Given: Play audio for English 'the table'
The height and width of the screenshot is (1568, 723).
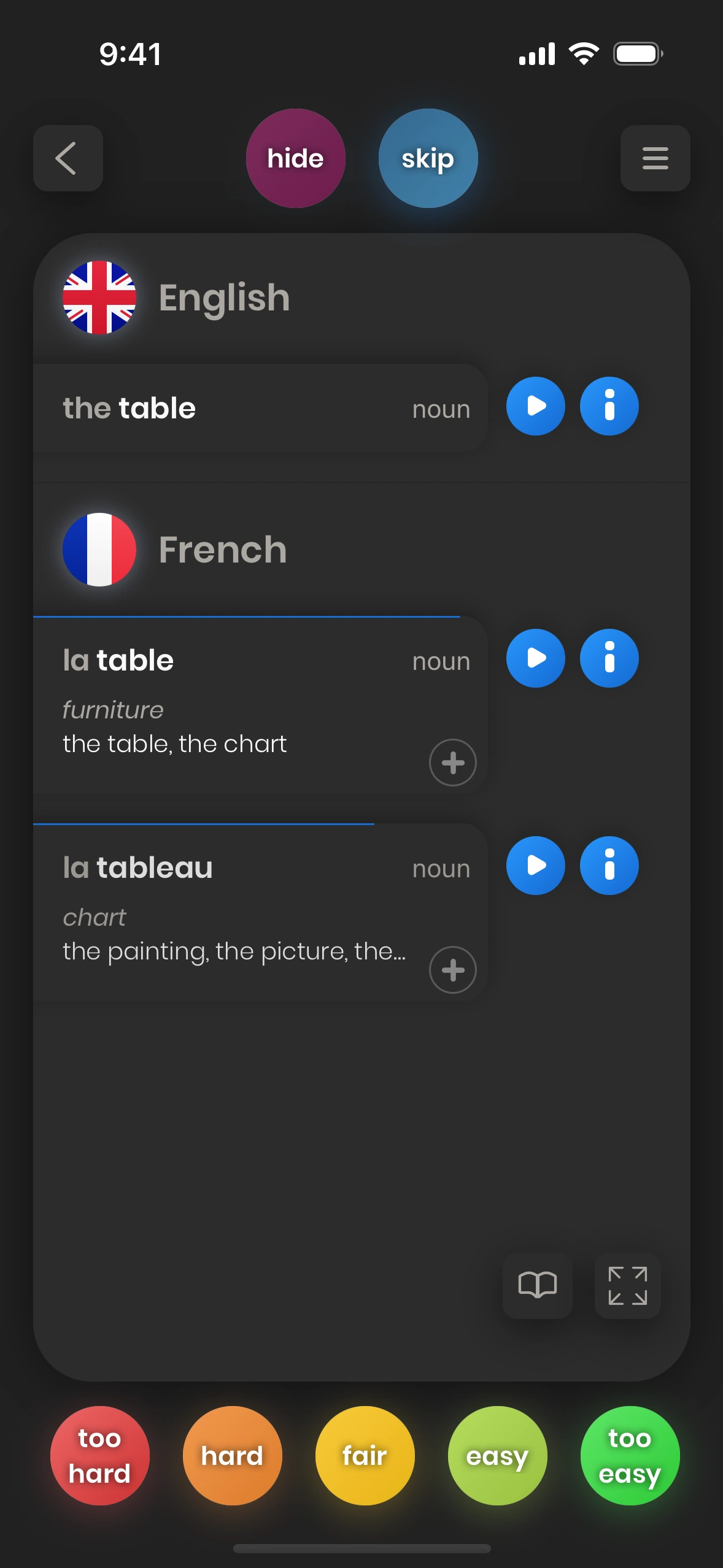Looking at the screenshot, I should click(535, 406).
